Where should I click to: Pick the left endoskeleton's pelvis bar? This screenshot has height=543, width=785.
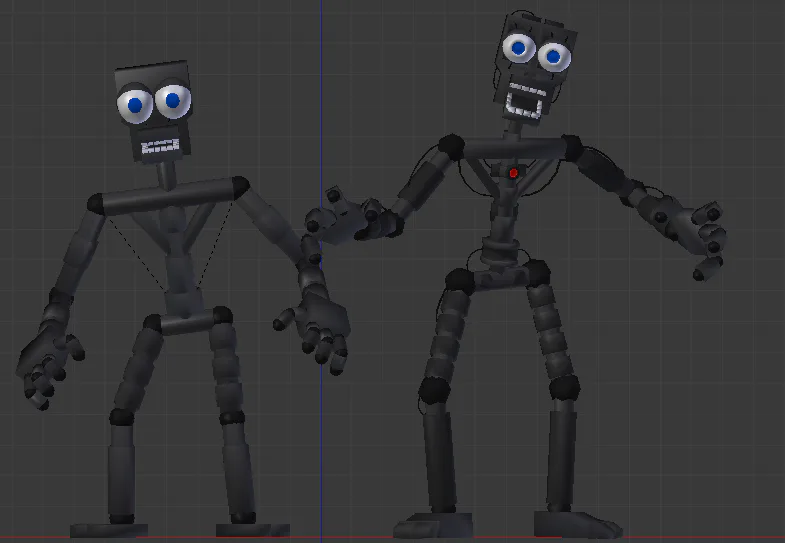tap(187, 321)
